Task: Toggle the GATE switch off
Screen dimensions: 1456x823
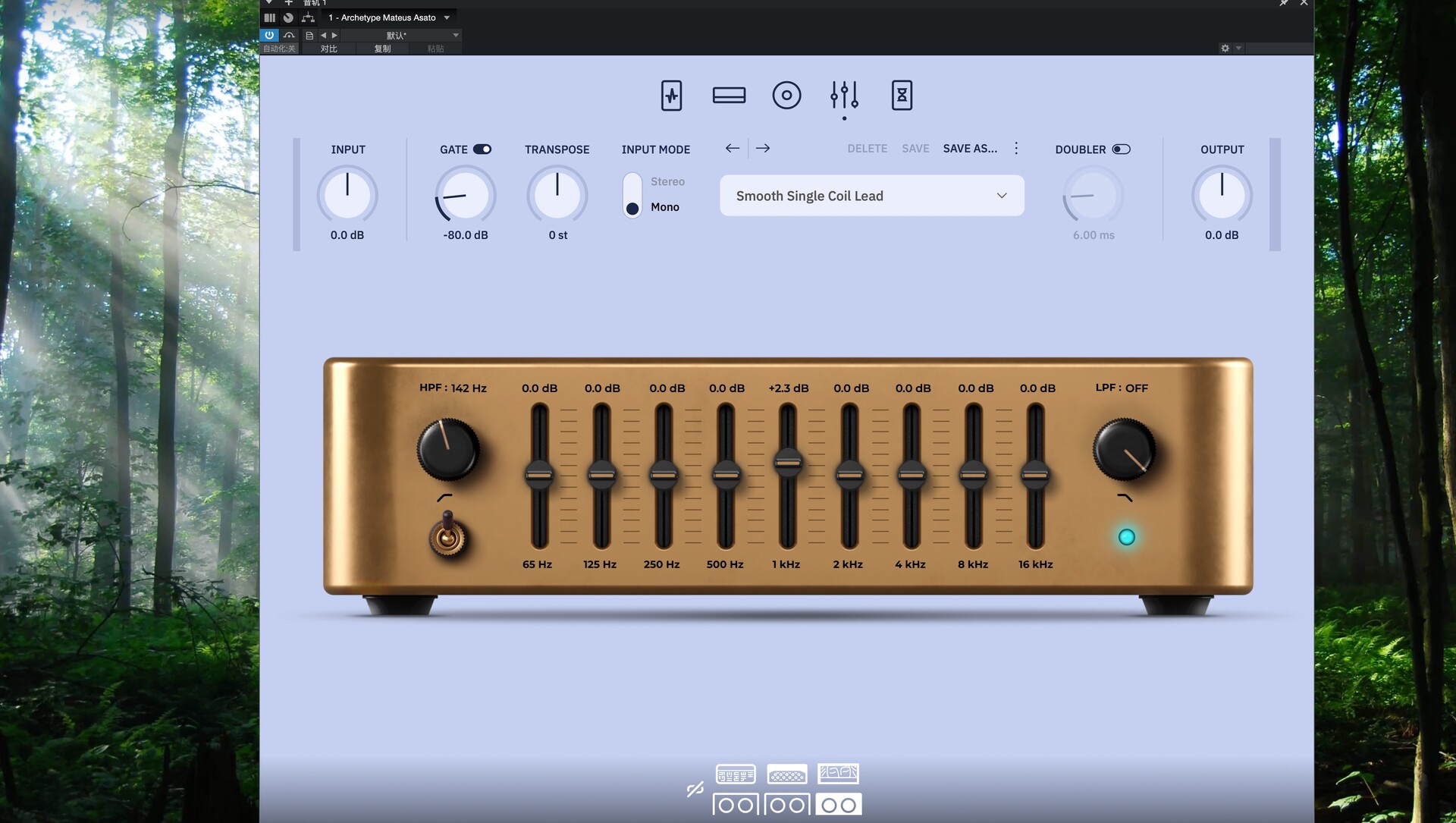Action: pyautogui.click(x=482, y=149)
